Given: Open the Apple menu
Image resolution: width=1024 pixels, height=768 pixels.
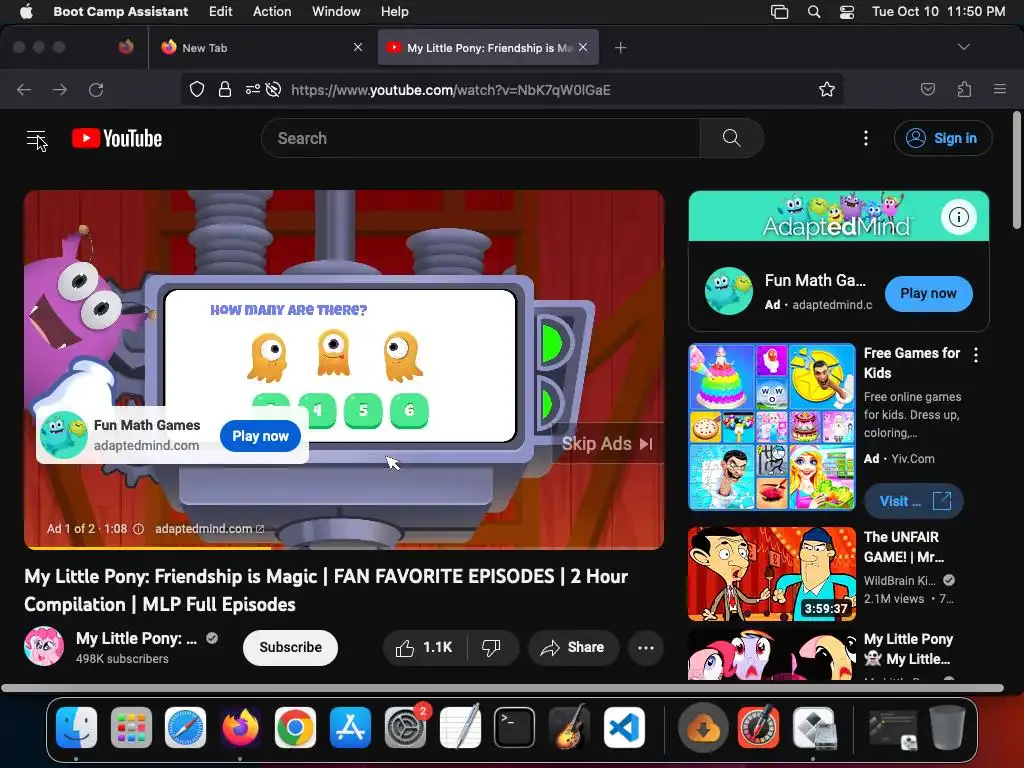Looking at the screenshot, I should tap(26, 11).
